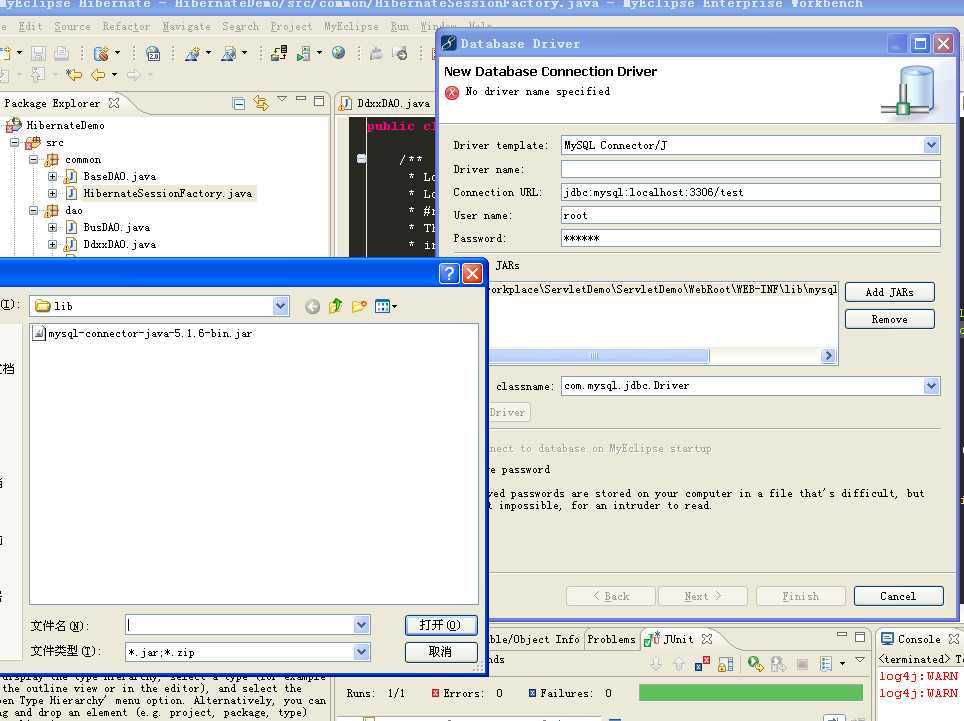
Task: Click show failures only icon in JUnit
Action: (702, 664)
